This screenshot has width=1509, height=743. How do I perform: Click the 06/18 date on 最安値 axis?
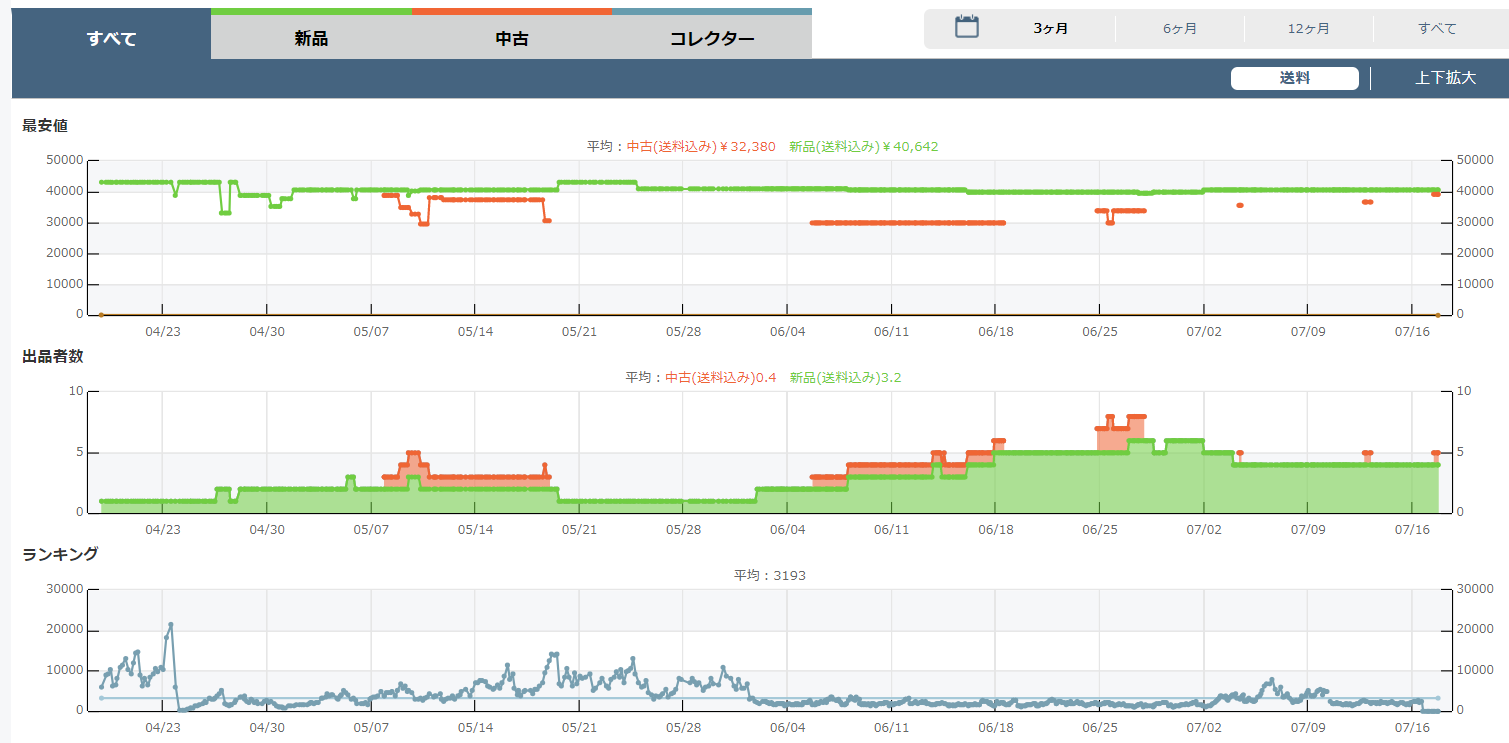(x=995, y=331)
